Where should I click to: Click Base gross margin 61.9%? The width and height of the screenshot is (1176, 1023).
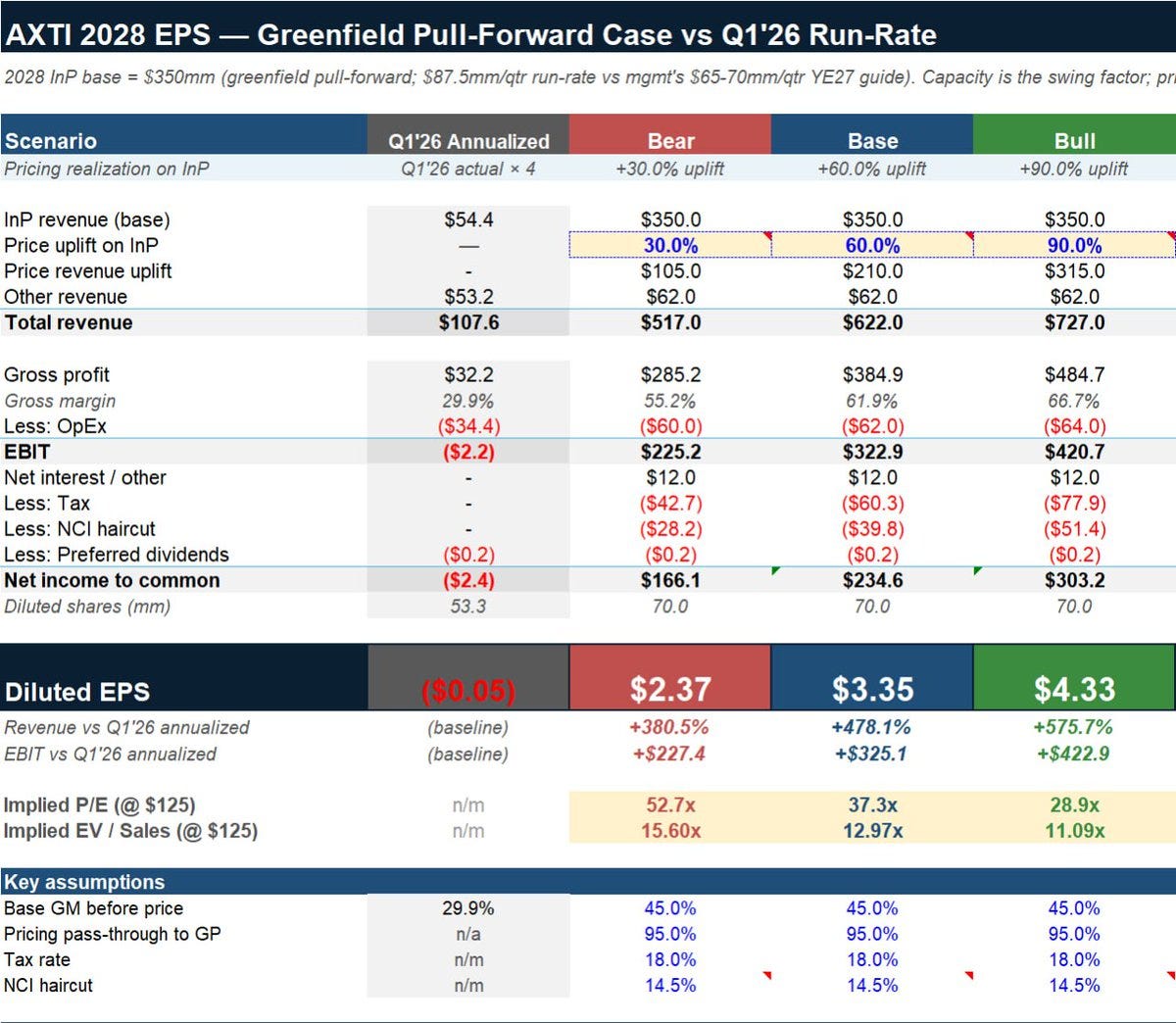pyautogui.click(x=872, y=401)
